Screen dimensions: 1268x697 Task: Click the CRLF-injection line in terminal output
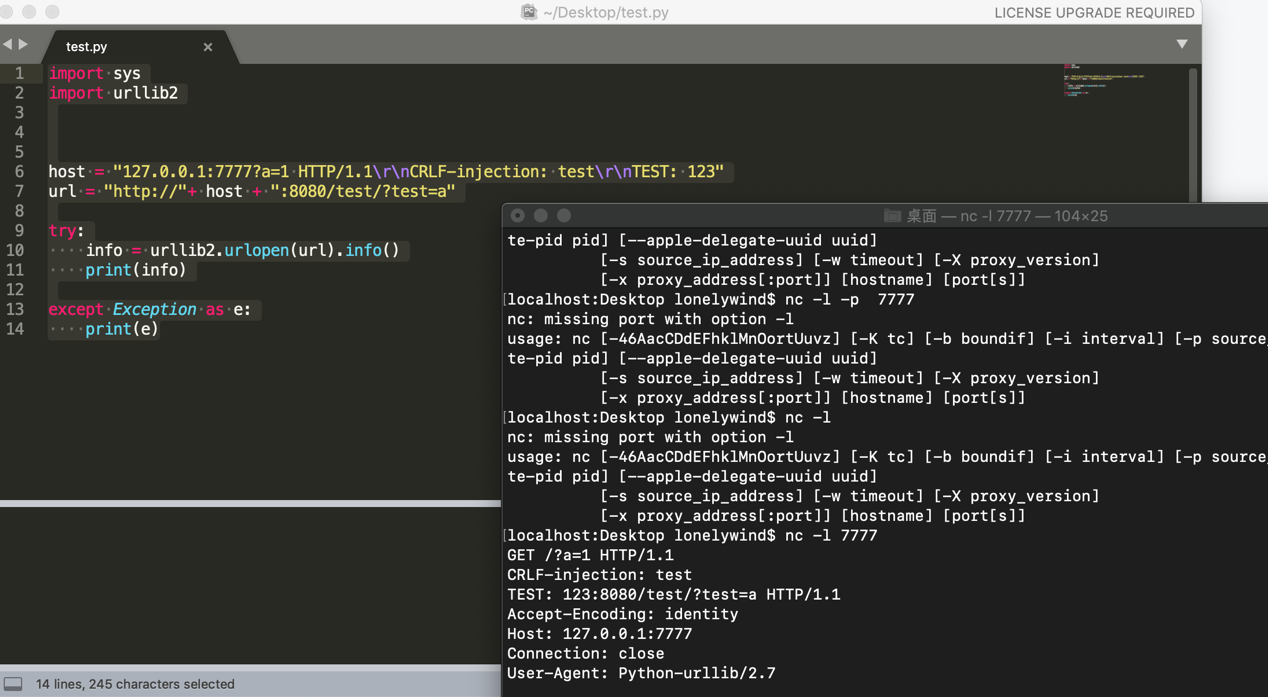(599, 575)
